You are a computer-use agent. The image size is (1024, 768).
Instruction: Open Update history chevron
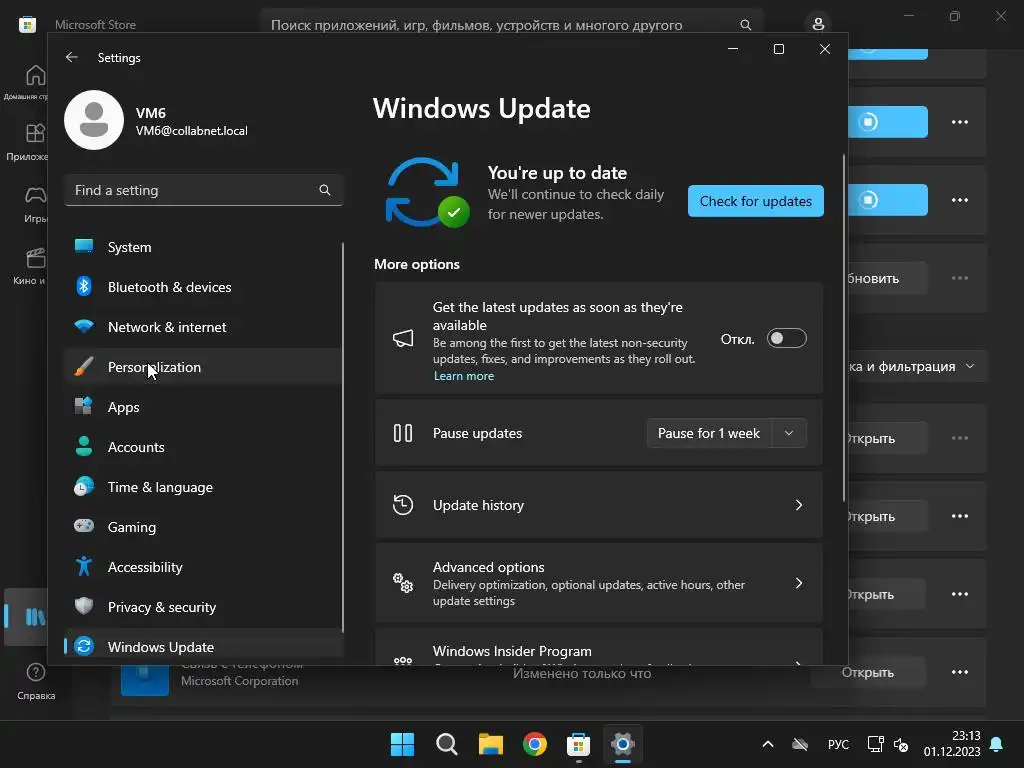[x=799, y=505]
